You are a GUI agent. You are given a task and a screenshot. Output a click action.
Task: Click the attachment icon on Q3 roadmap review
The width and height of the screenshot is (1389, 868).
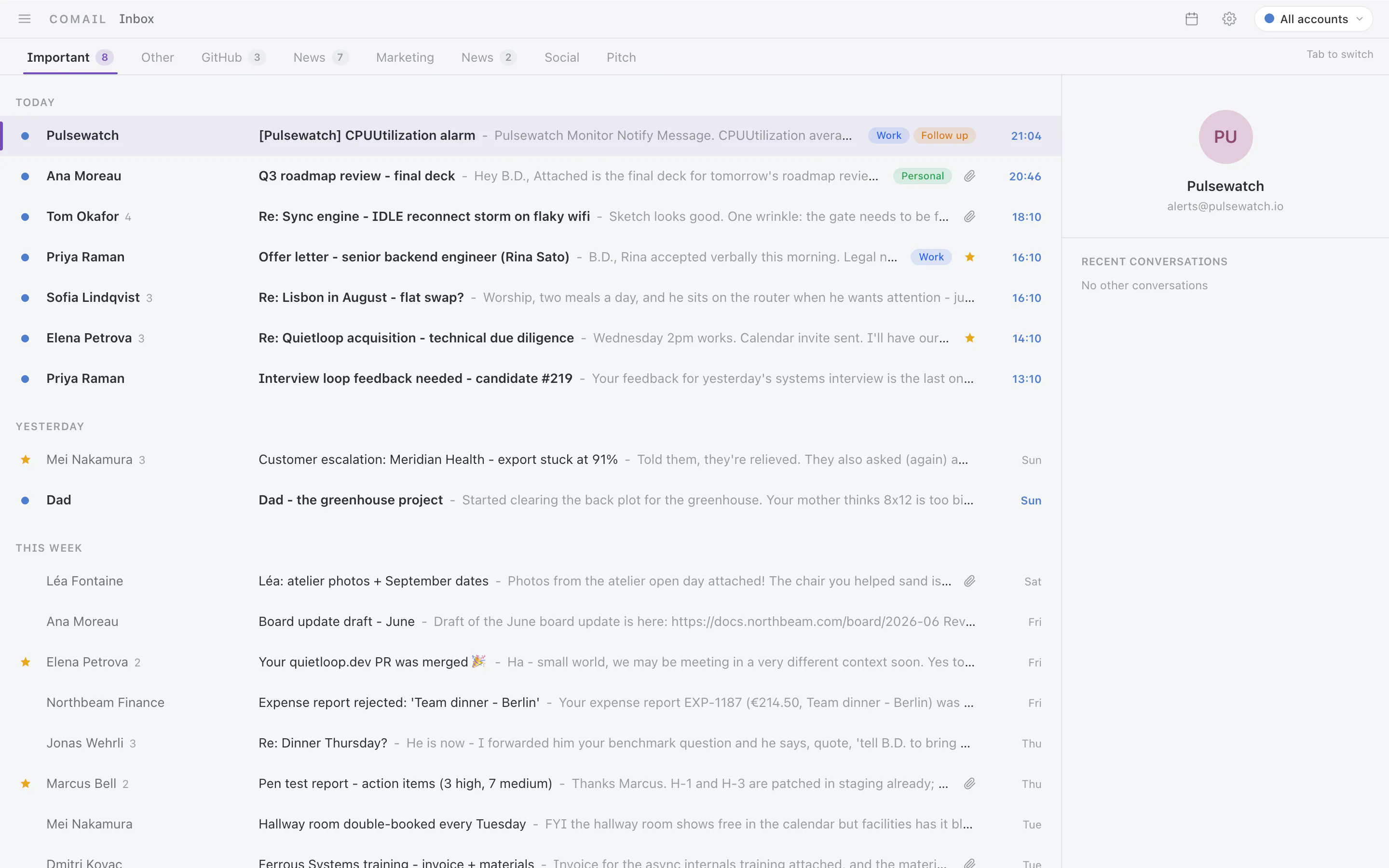[969, 176]
